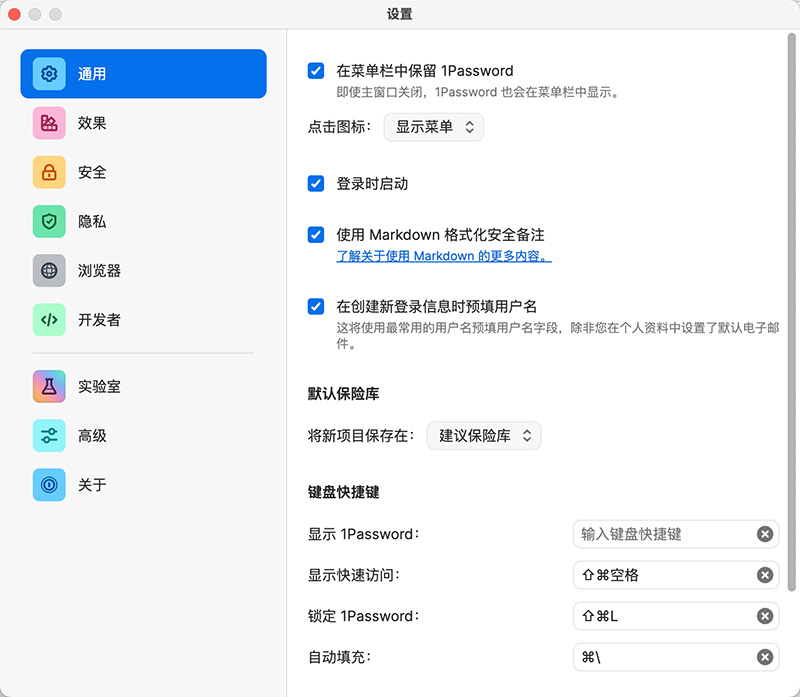Screen dimensions: 800x697
Task: Switch to the 开发者 settings tab
Action: pyautogui.click(x=143, y=320)
